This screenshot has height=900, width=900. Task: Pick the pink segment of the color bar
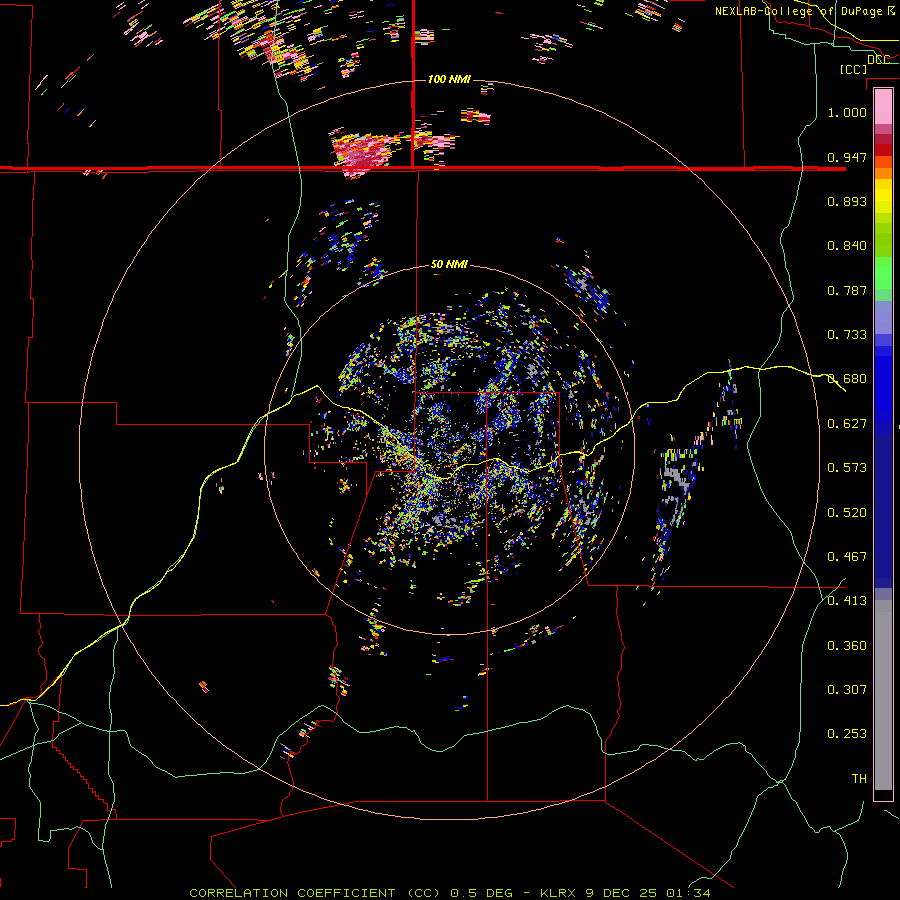tap(883, 107)
